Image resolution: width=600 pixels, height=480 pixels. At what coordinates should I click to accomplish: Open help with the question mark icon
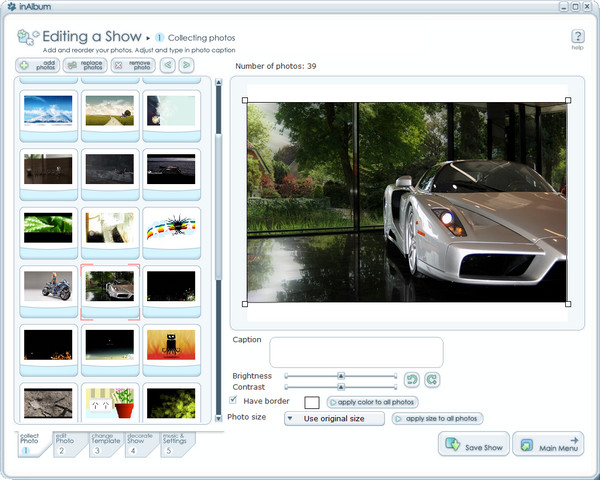point(577,38)
